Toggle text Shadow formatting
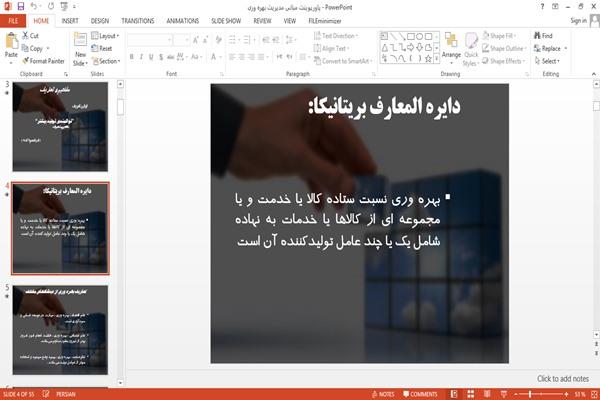 pyautogui.click(x=161, y=57)
